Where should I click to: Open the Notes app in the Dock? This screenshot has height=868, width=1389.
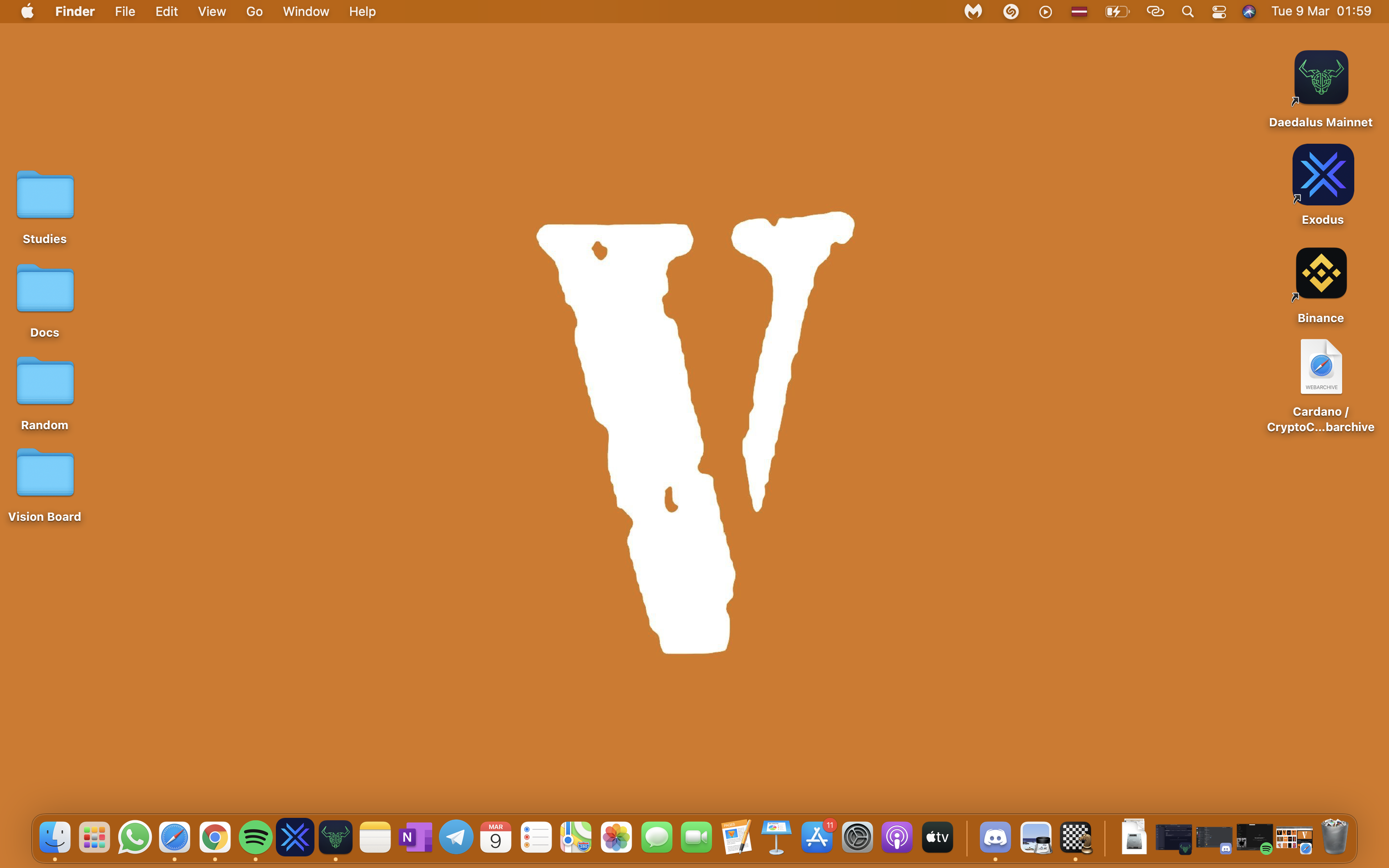click(375, 838)
